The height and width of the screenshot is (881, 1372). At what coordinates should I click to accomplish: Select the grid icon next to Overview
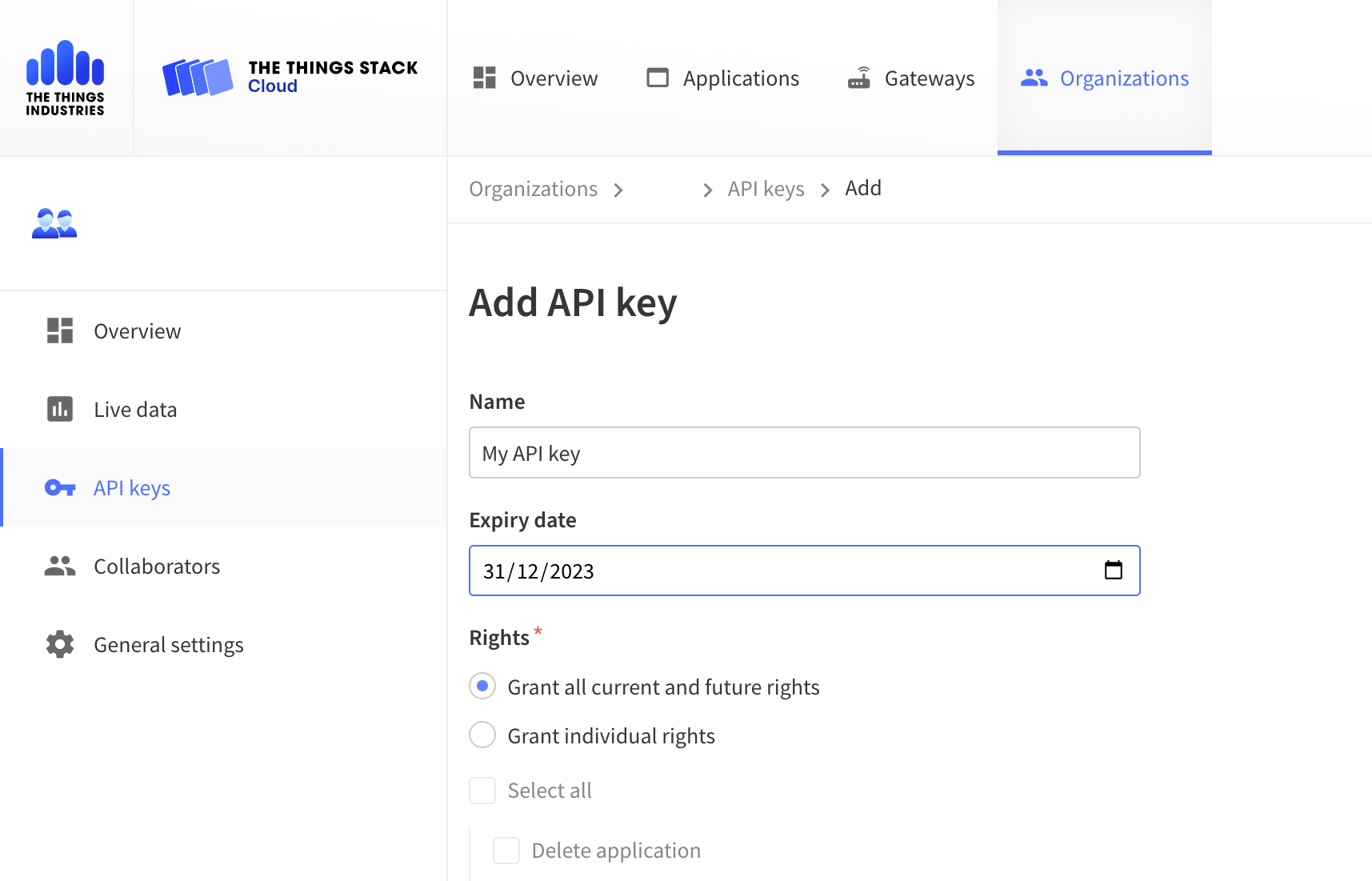484,77
